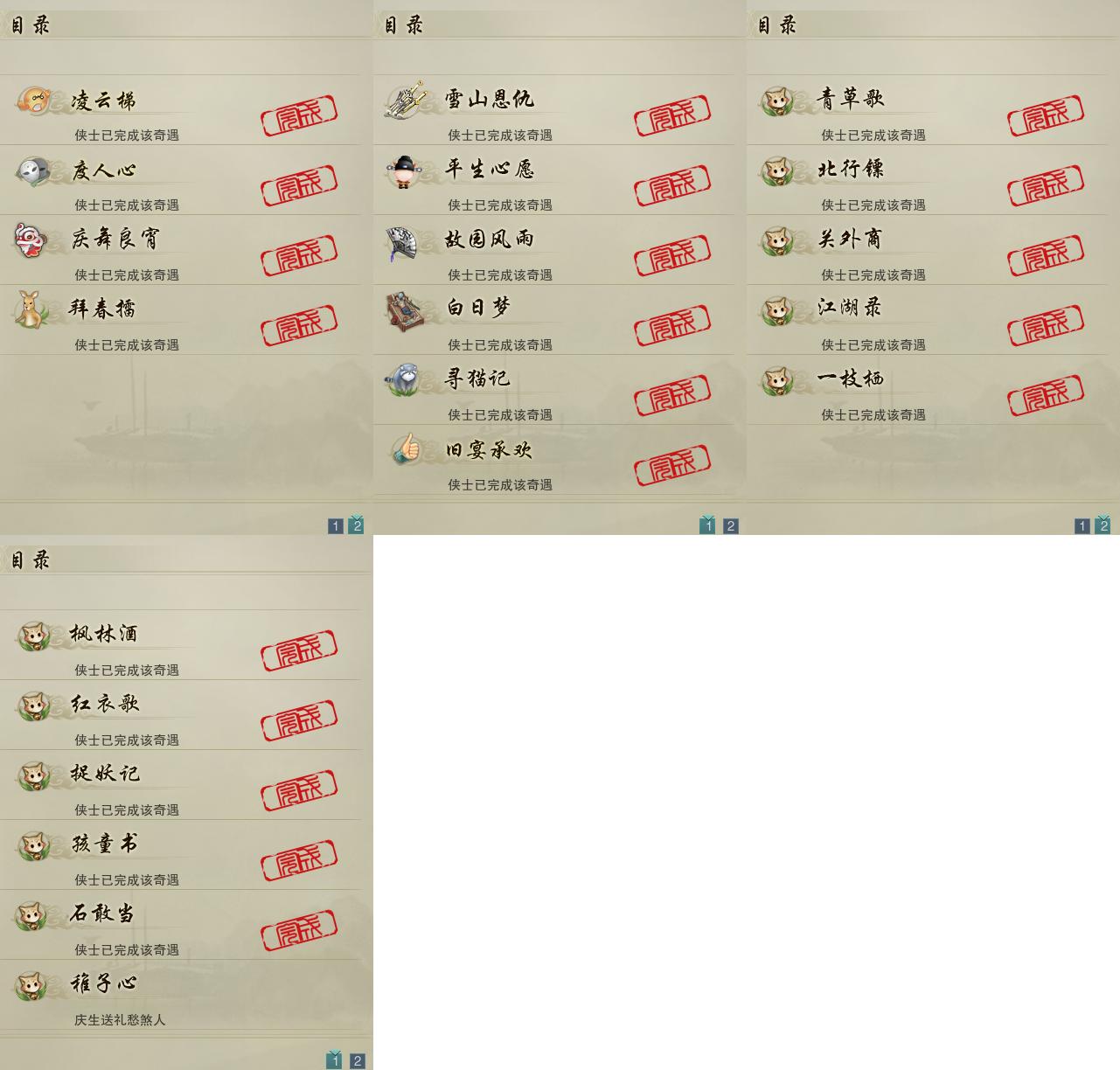
Task: Click the red stamp beside 江湖录
Action: tap(1046, 325)
